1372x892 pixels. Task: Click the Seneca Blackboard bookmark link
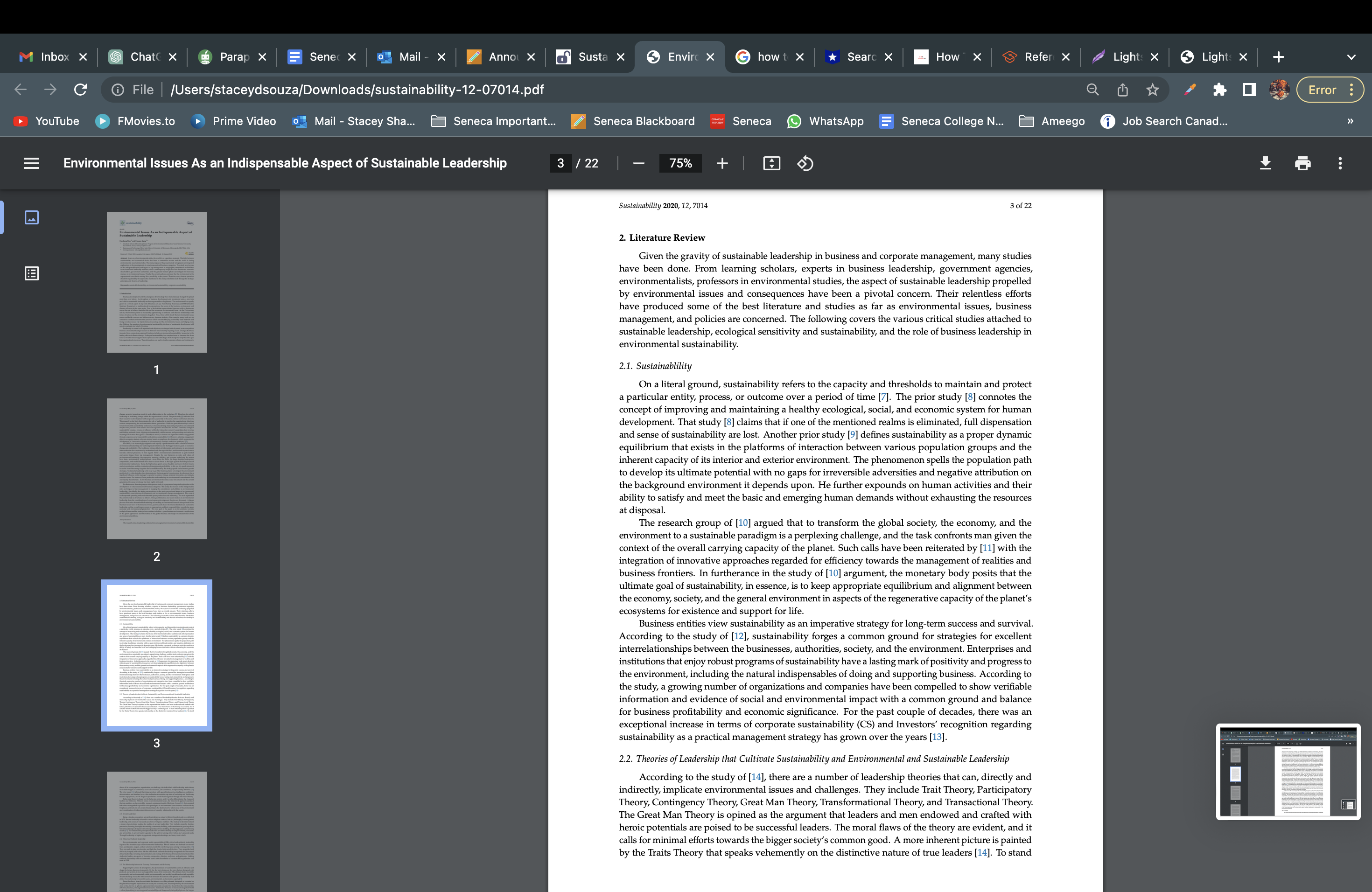coord(644,120)
